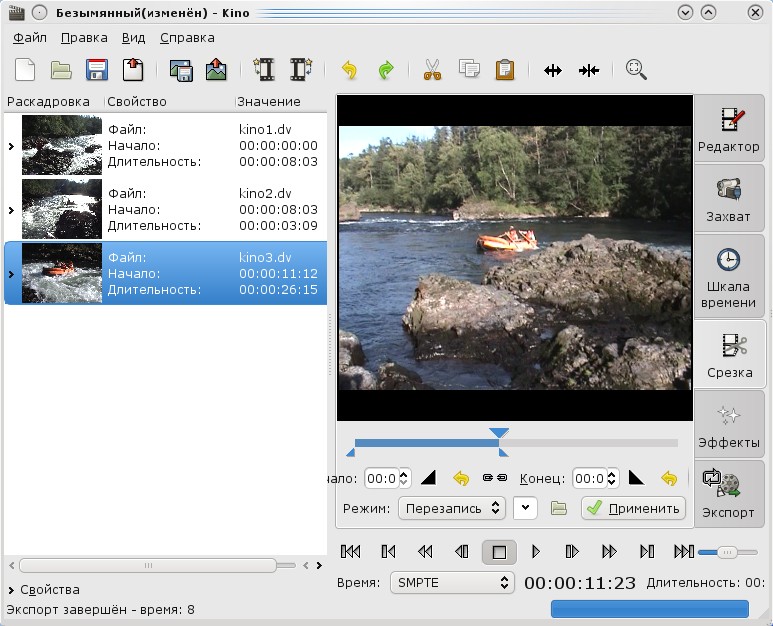Viewport: 773px width, 626px height.
Task: Open the Экспорт panel
Action: (x=729, y=494)
